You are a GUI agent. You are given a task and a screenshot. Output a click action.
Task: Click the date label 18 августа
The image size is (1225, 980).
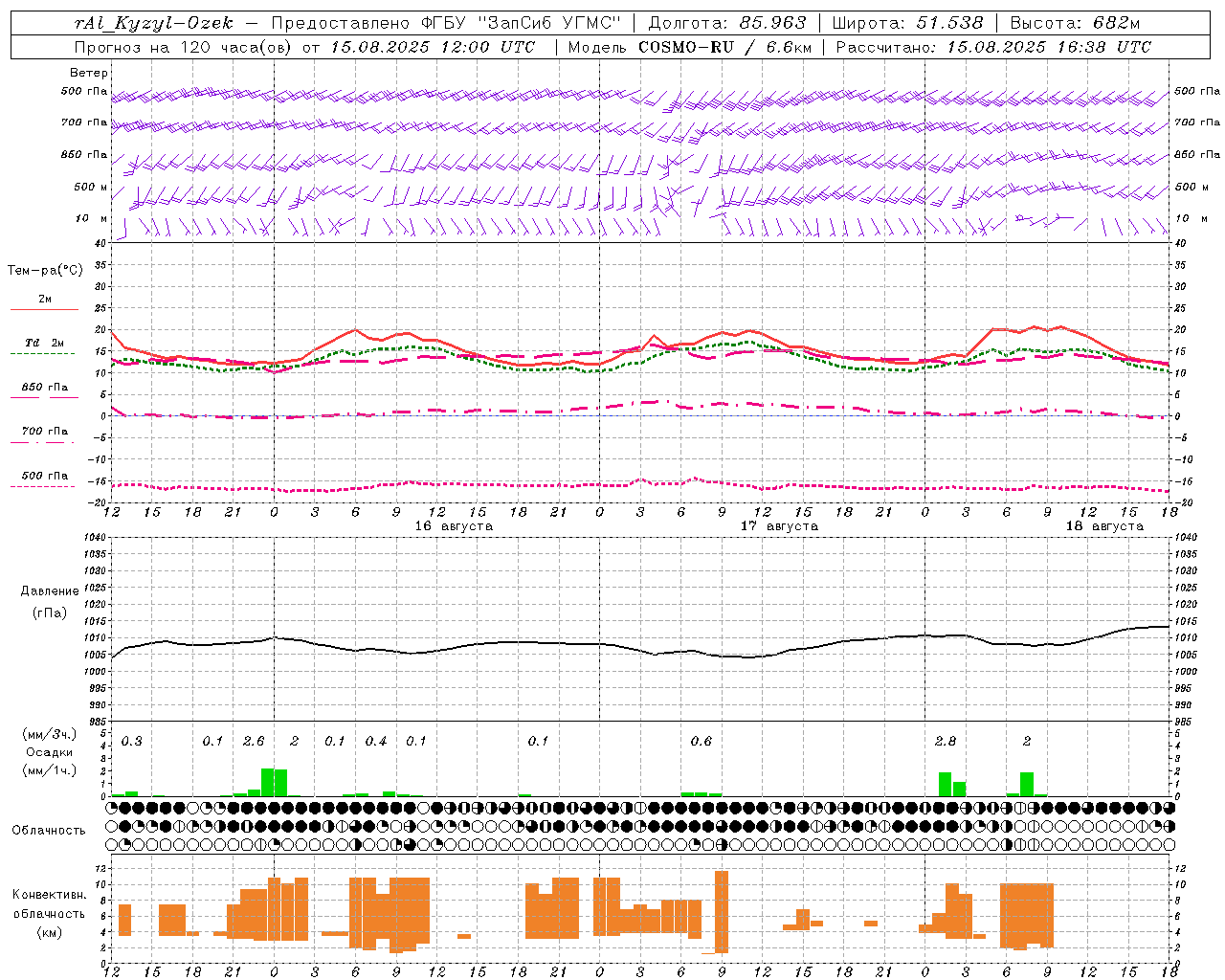1104,526
